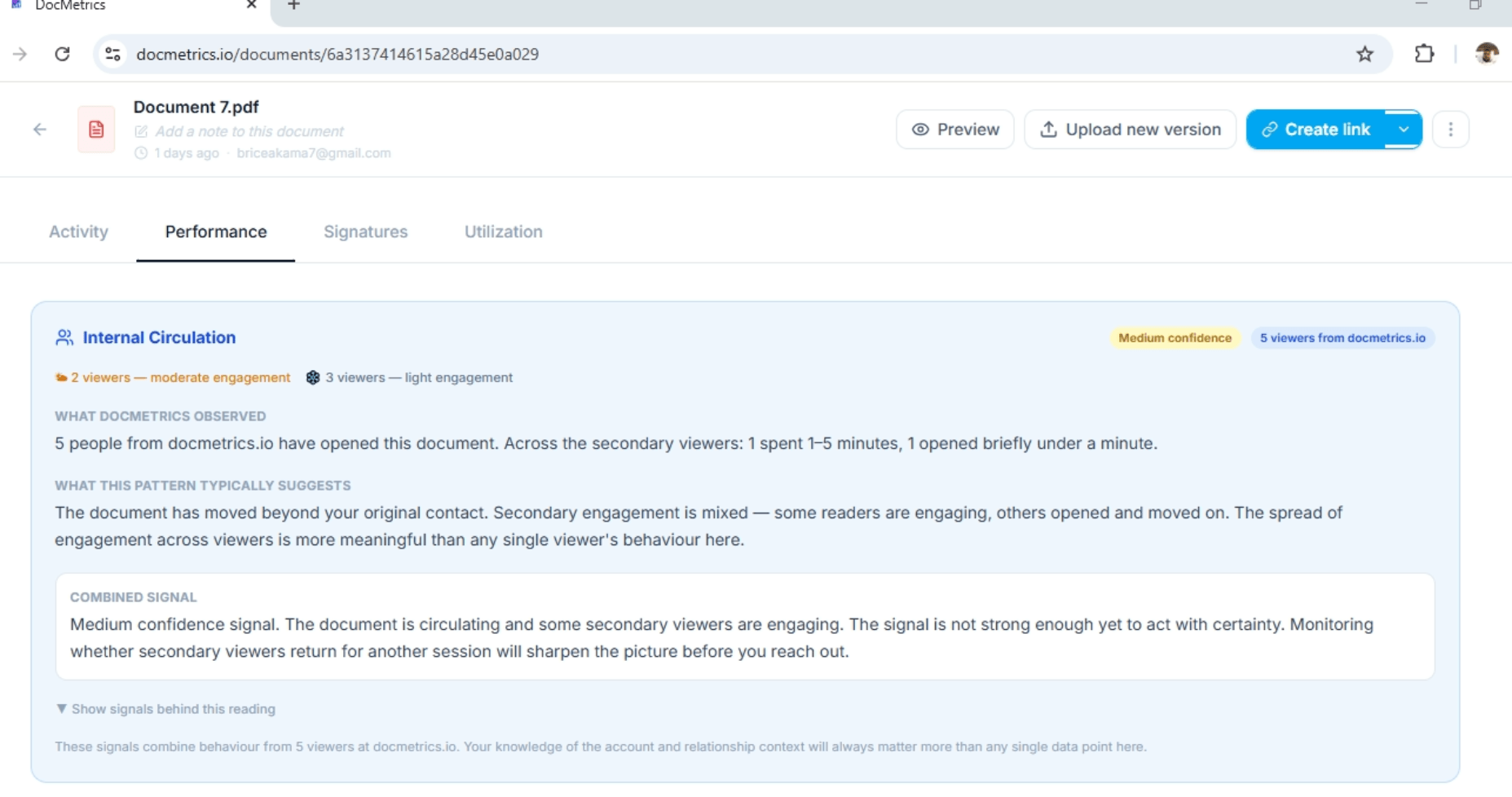1512x797 pixels.
Task: Click the Internal Circulation people icon
Action: (64, 337)
